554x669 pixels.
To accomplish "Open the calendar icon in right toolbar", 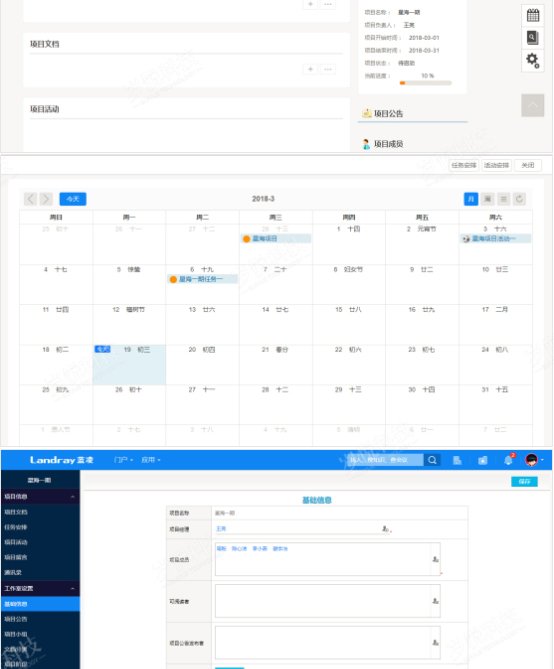I will tap(532, 16).
